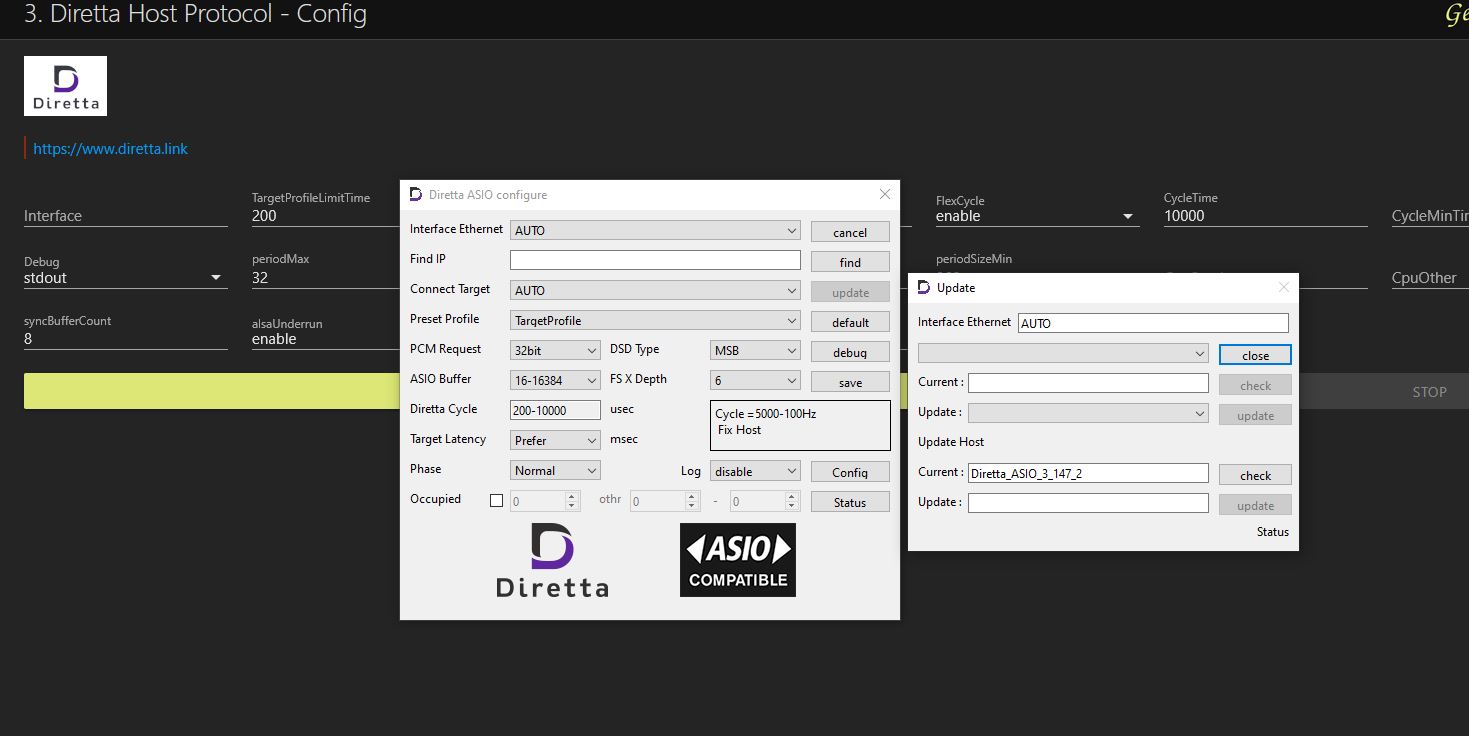Click the check button beside Diretta_ASIO_3_147_2
Screen dimensions: 1469x736
tap(1255, 475)
